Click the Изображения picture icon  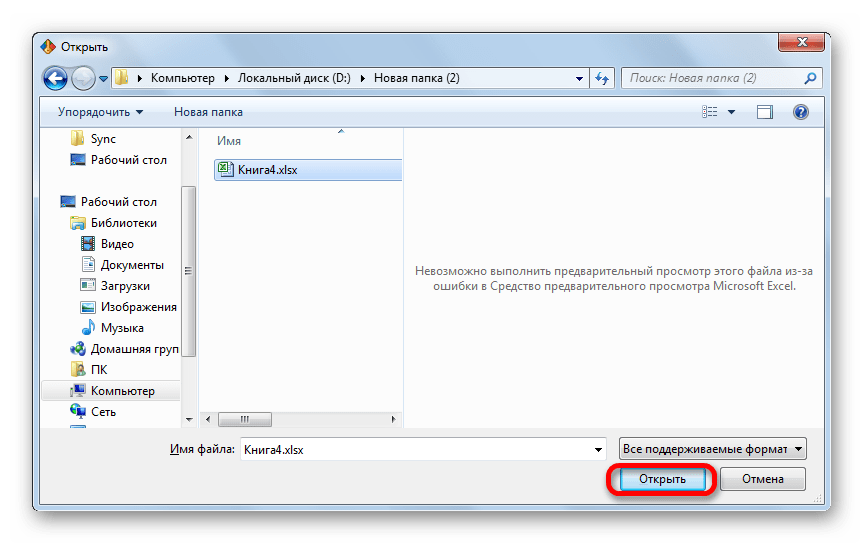[x=88, y=307]
